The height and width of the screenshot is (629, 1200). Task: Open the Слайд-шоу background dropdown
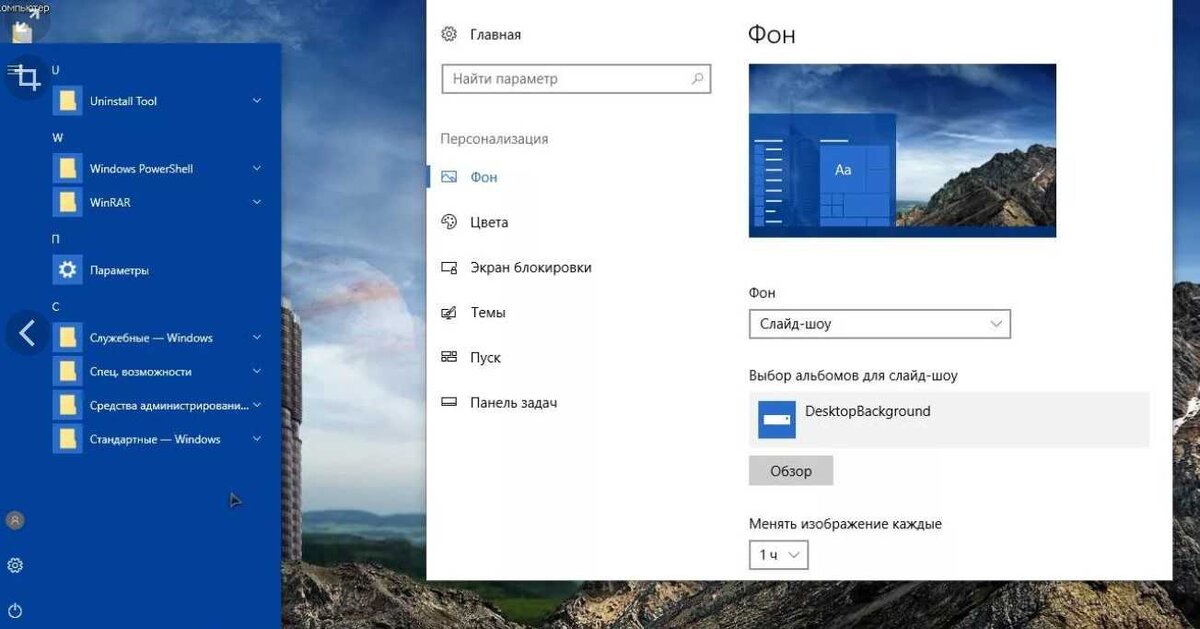(880, 324)
